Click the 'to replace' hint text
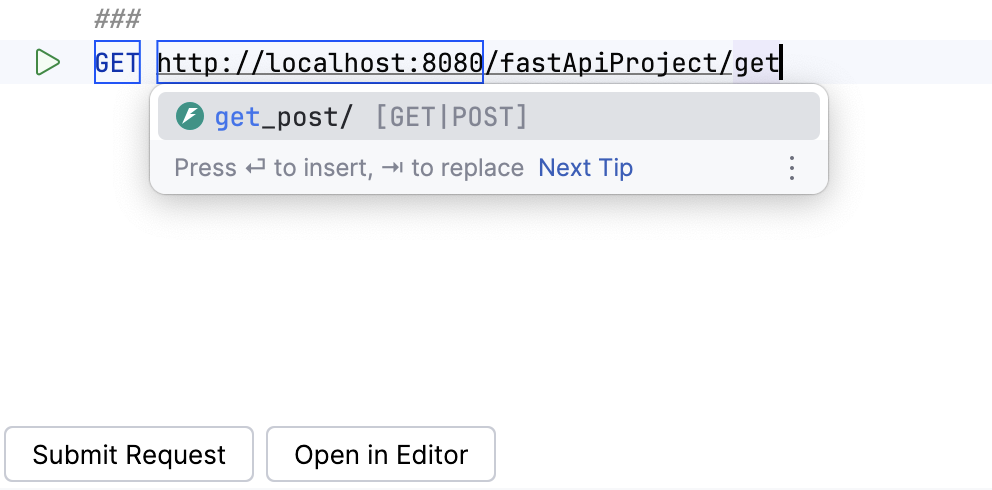The image size is (992, 490). click(467, 168)
